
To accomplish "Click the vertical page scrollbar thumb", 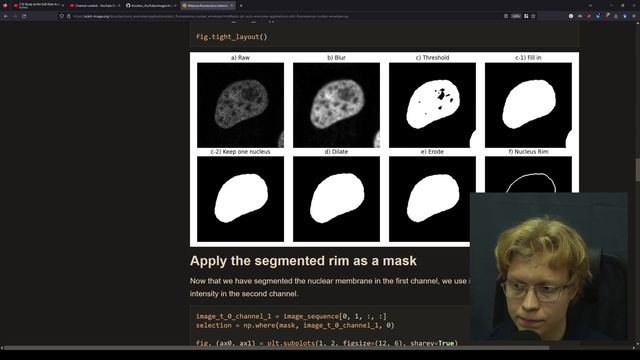I will coord(638,170).
